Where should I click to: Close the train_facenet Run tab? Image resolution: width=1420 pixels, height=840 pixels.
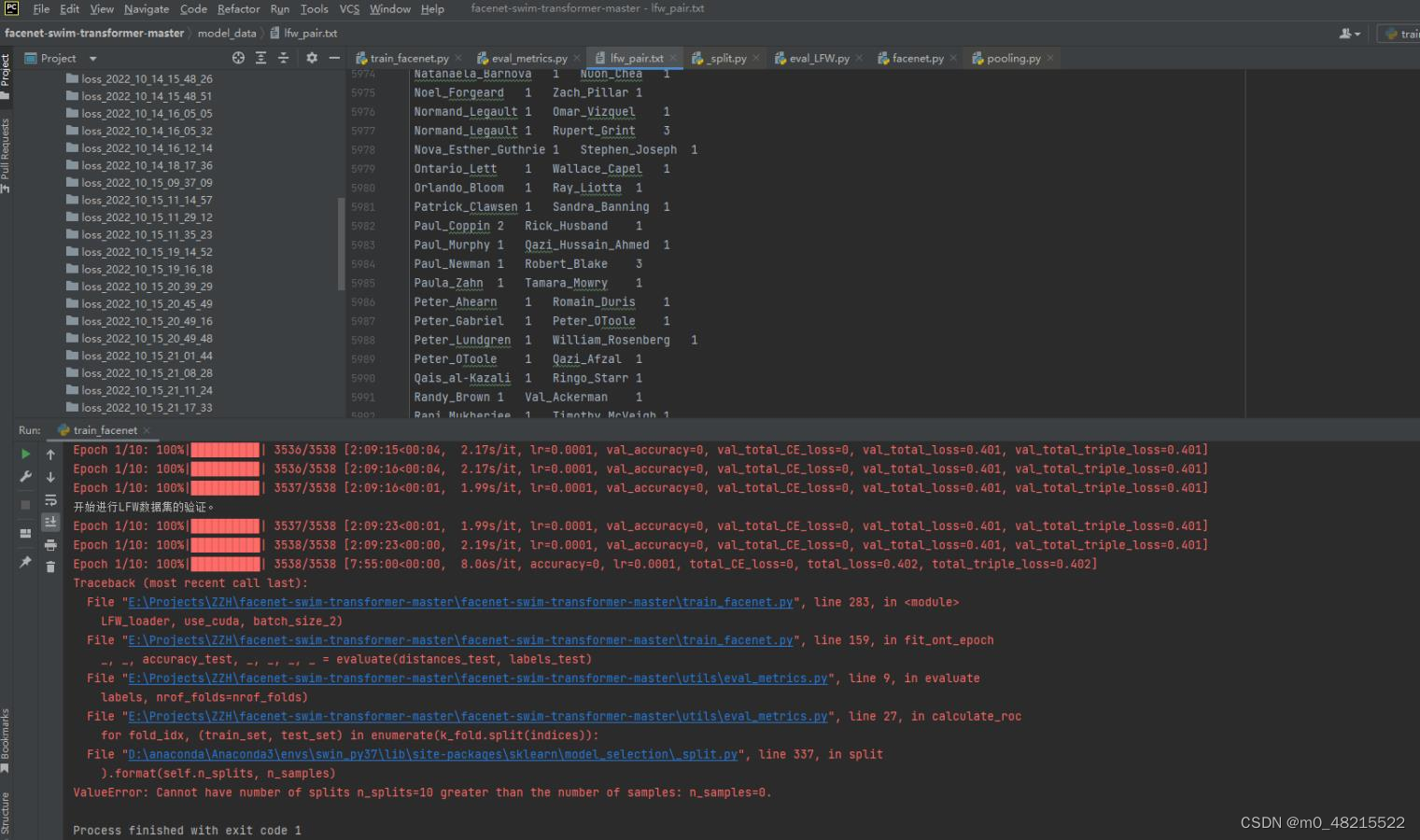point(147,430)
